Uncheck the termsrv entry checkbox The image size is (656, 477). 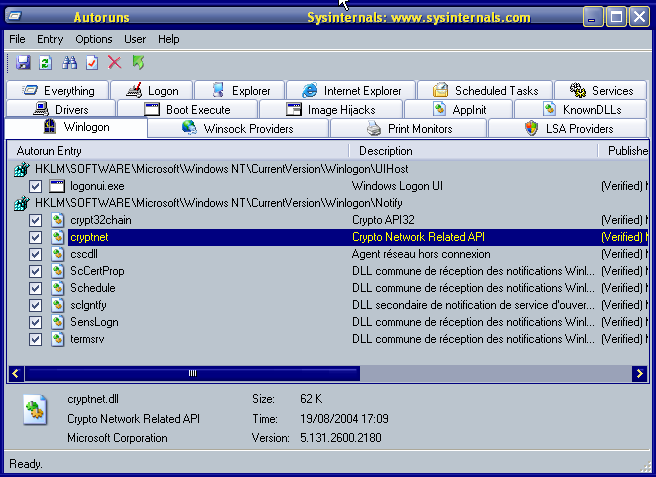coord(36,339)
